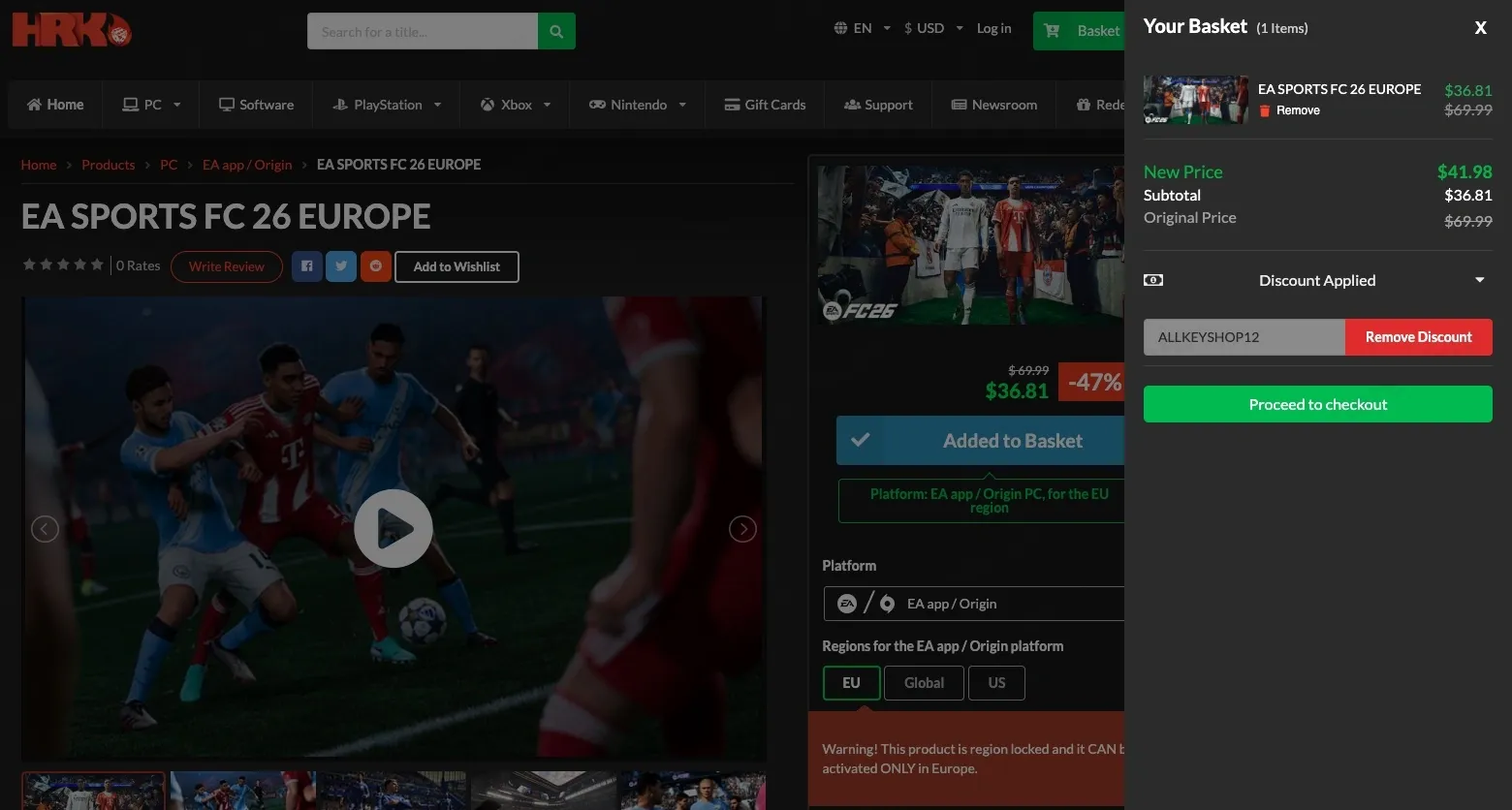Click the Home breadcrumb link

39,165
